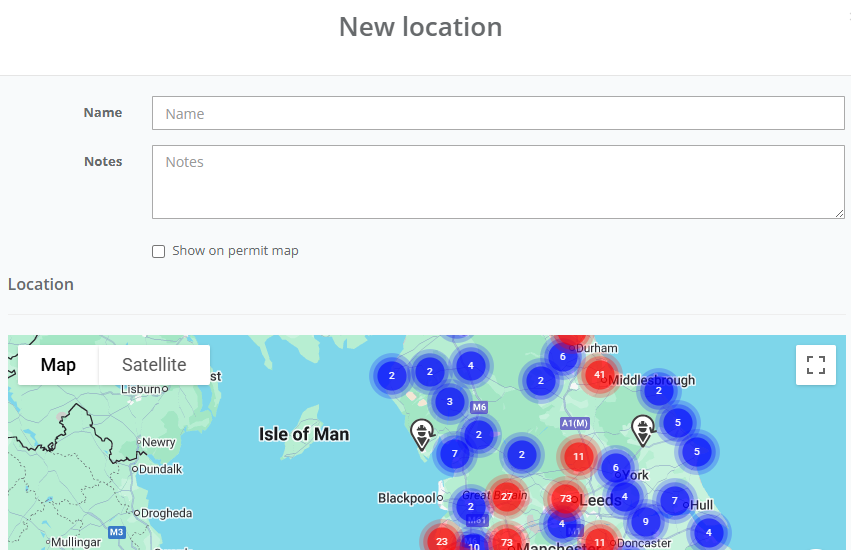Toggle fullscreen map view
Image resolution: width=851 pixels, height=550 pixels.
coord(815,365)
